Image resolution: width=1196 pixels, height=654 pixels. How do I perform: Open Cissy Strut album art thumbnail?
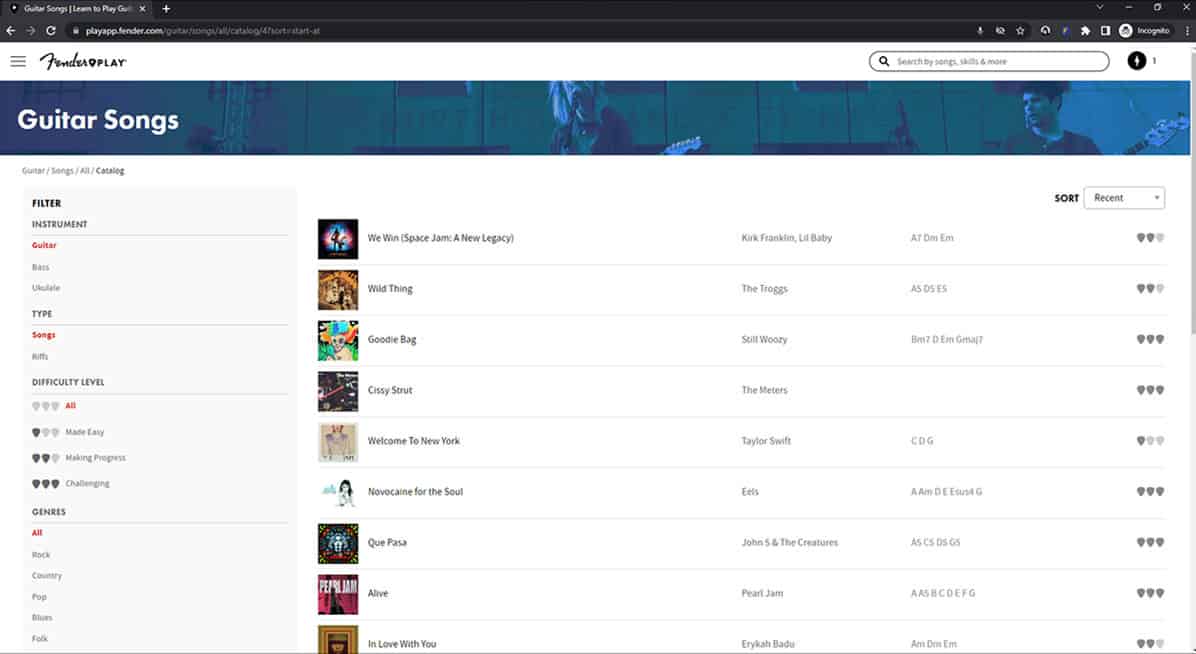click(x=338, y=391)
